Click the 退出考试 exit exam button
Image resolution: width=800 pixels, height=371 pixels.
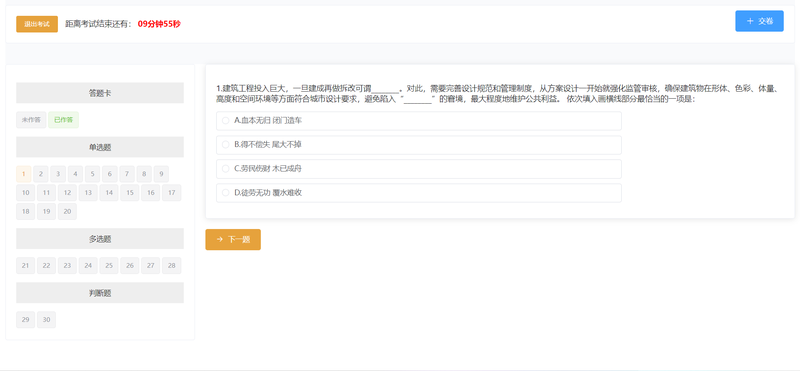pyautogui.click(x=37, y=24)
